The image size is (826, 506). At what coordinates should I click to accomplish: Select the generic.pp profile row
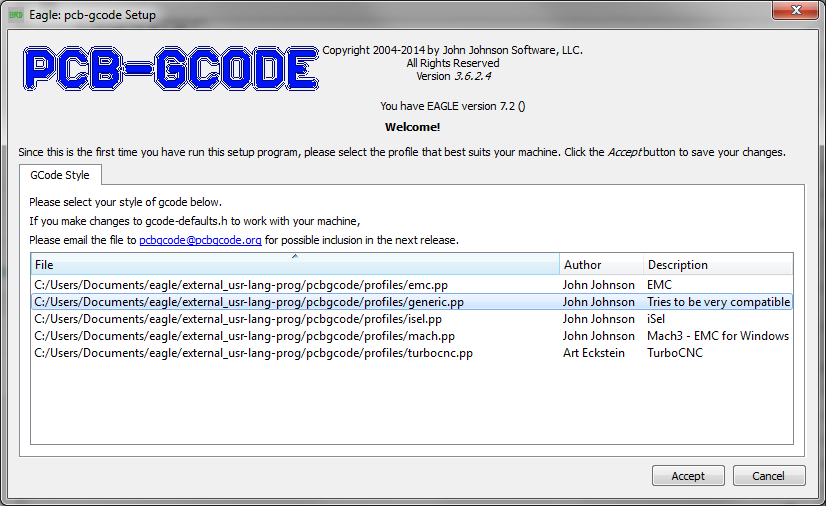[411, 302]
